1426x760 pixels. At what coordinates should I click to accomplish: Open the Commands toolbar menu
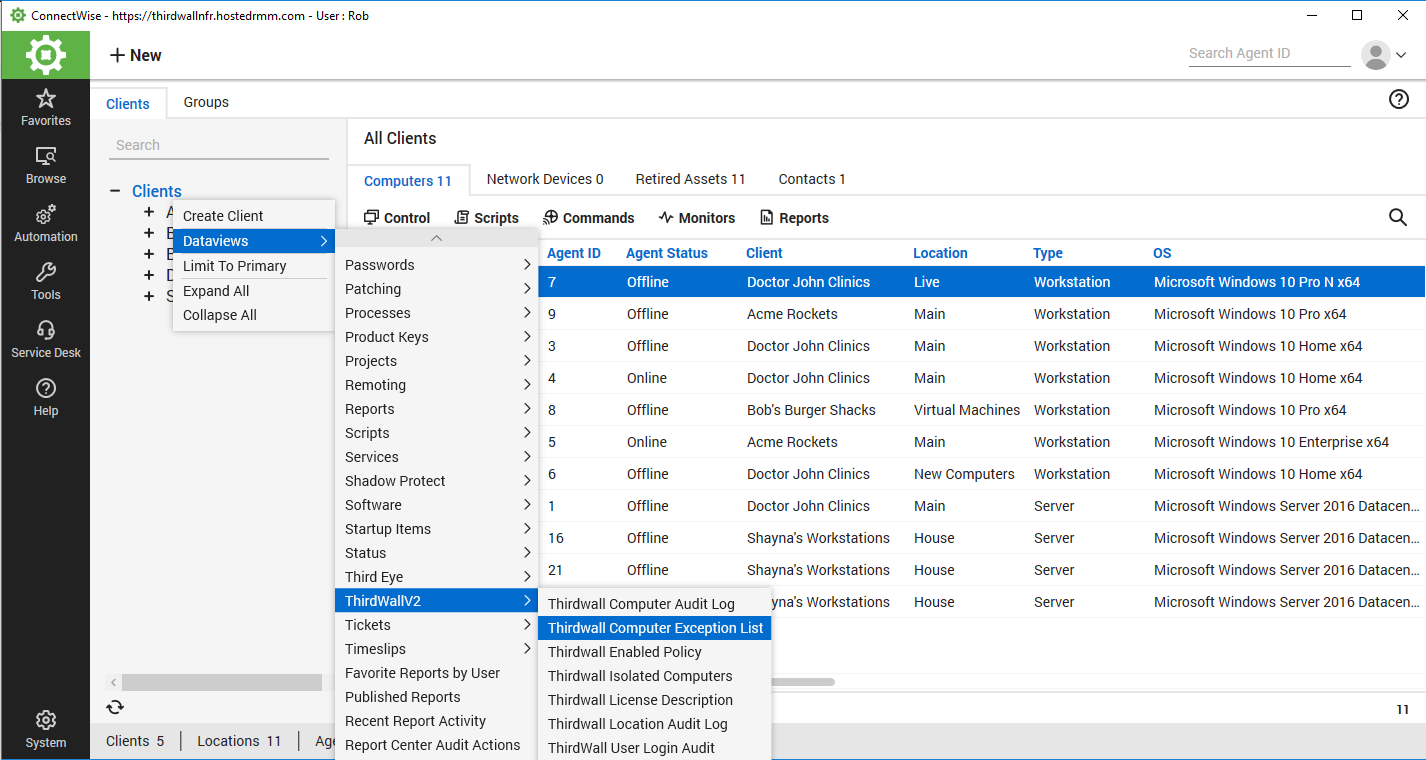coord(588,218)
